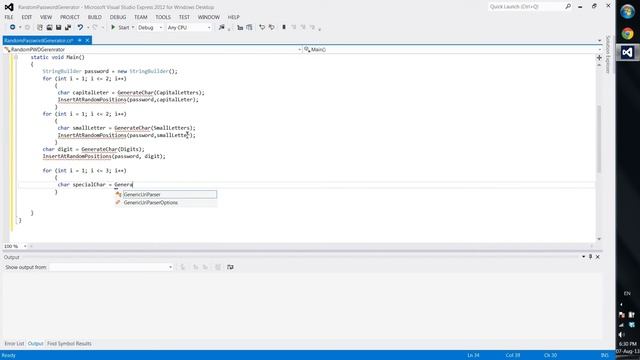Screen dimensions: 640x360
Task: Pin the RandomPasswordGenerator.cs tab
Action: pos(80,40)
